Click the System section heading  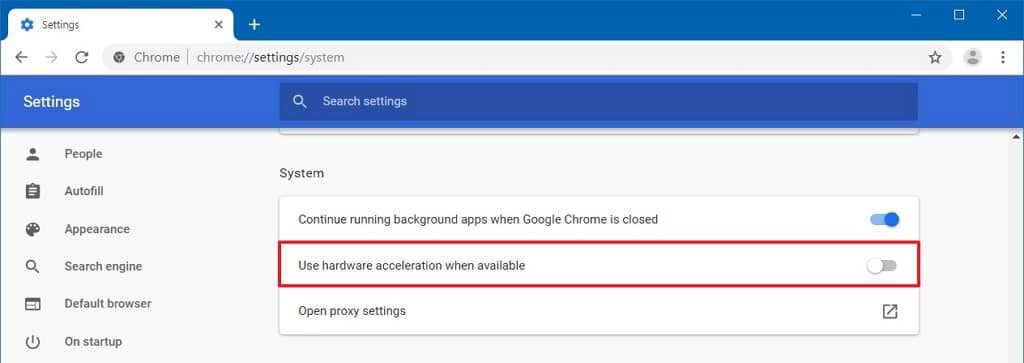[x=302, y=174]
